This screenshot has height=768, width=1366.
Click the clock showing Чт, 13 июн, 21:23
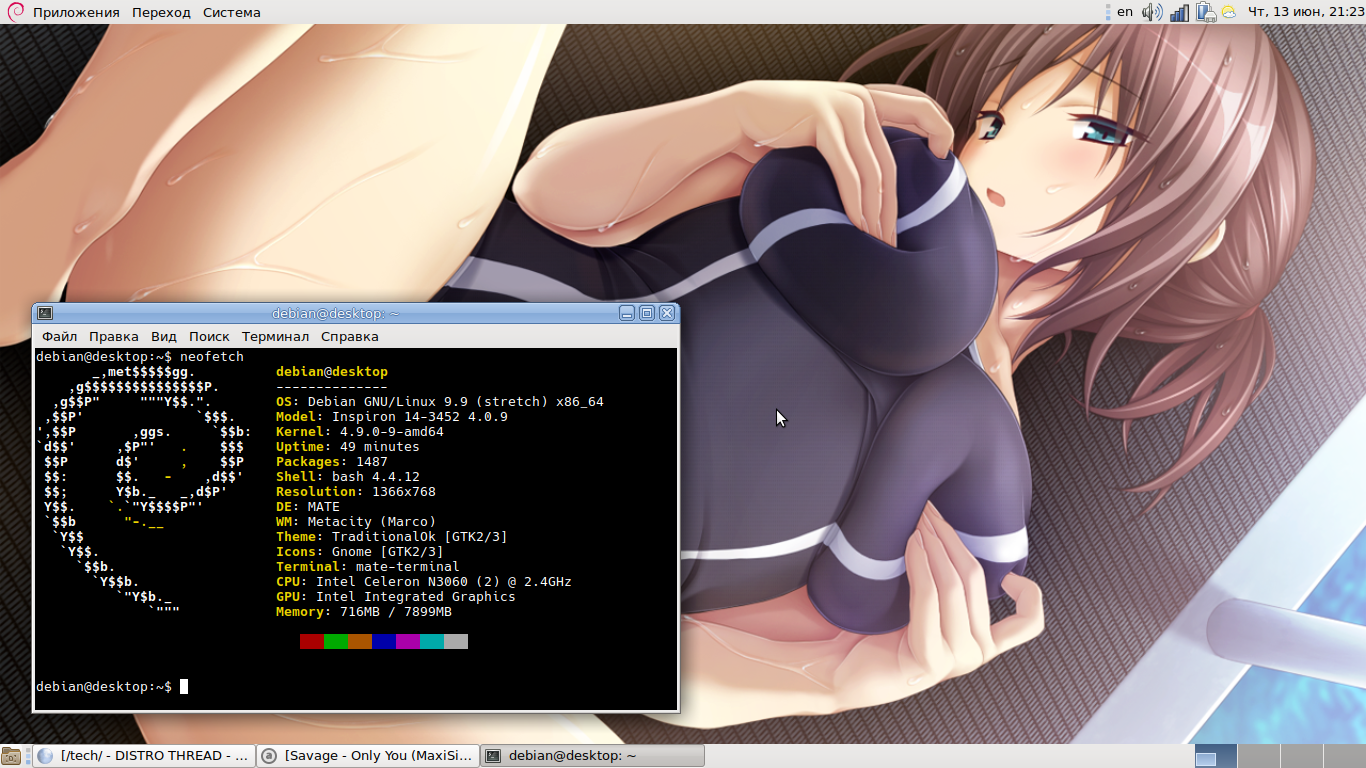click(1301, 12)
